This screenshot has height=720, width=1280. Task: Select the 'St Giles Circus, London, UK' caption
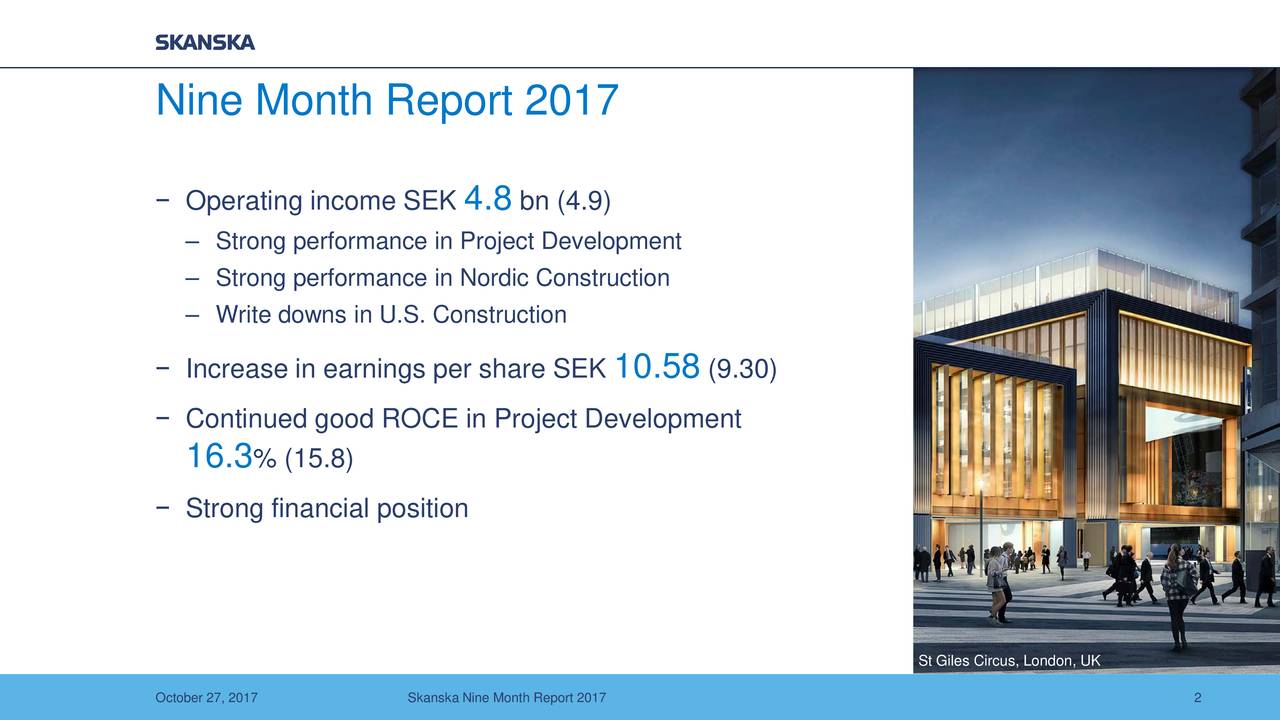pyautogui.click(x=1009, y=661)
